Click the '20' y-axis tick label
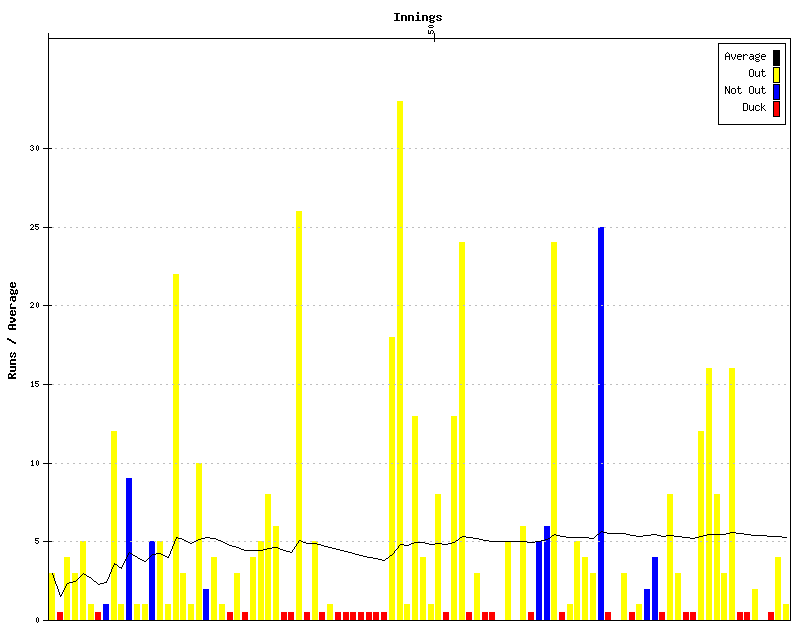 click(x=34, y=306)
